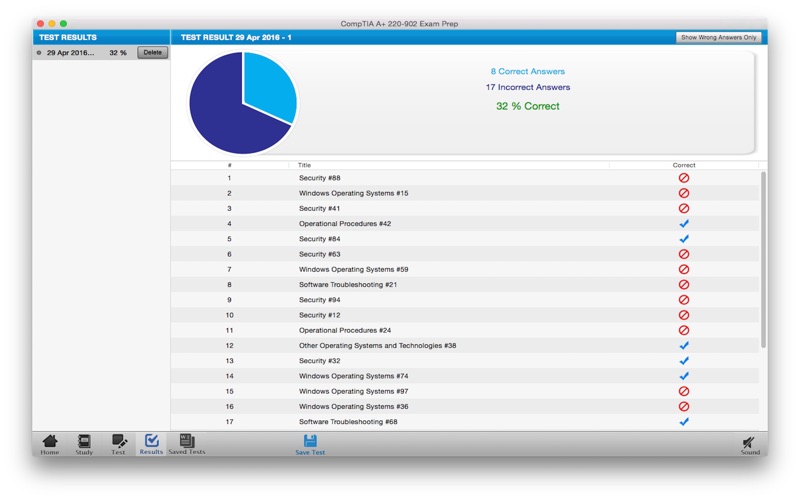Click checkmark for Software Troubleshooting #68
This screenshot has width=800, height=500.
point(684,421)
